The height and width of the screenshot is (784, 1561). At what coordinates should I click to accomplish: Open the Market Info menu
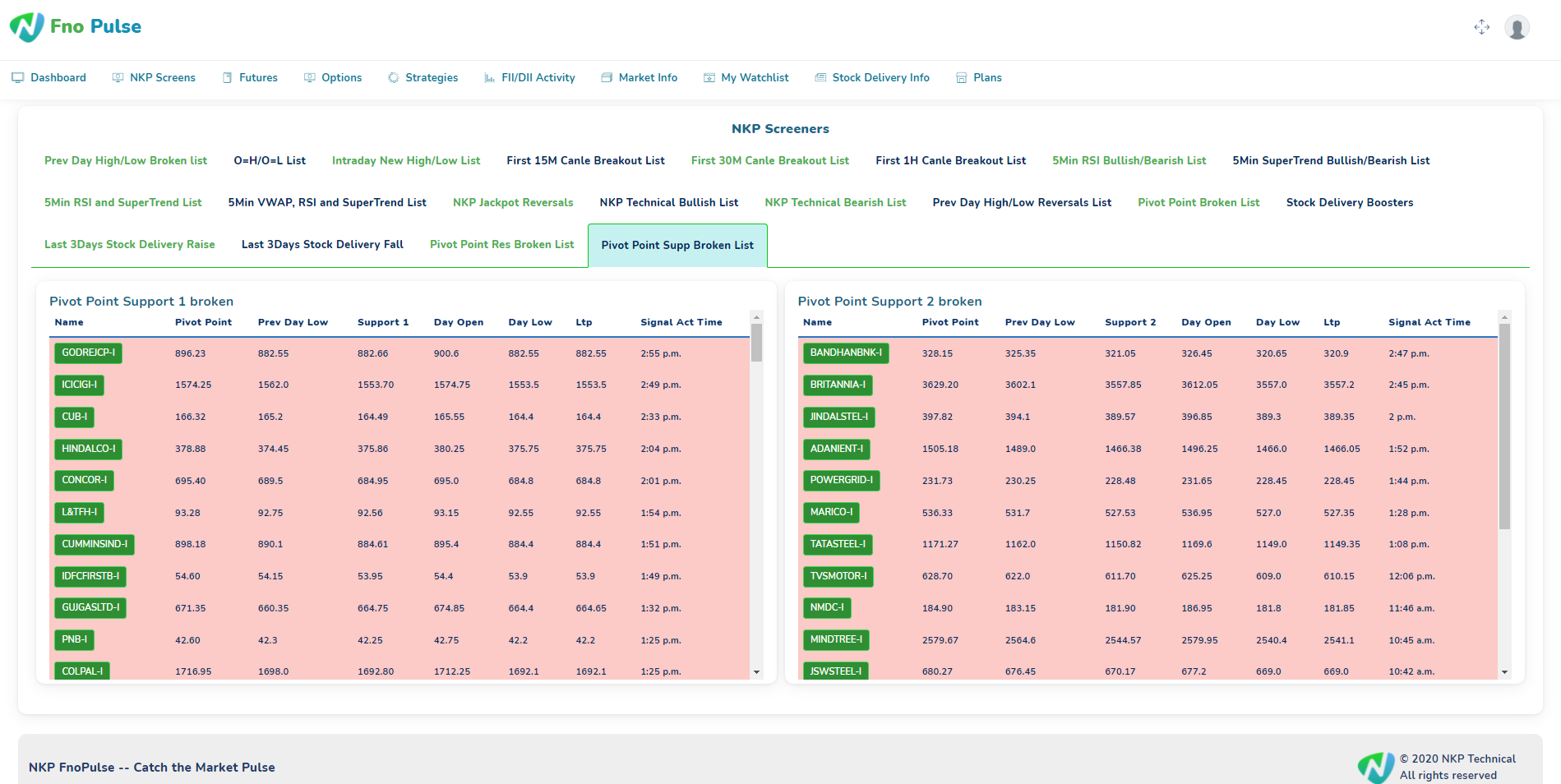(648, 78)
